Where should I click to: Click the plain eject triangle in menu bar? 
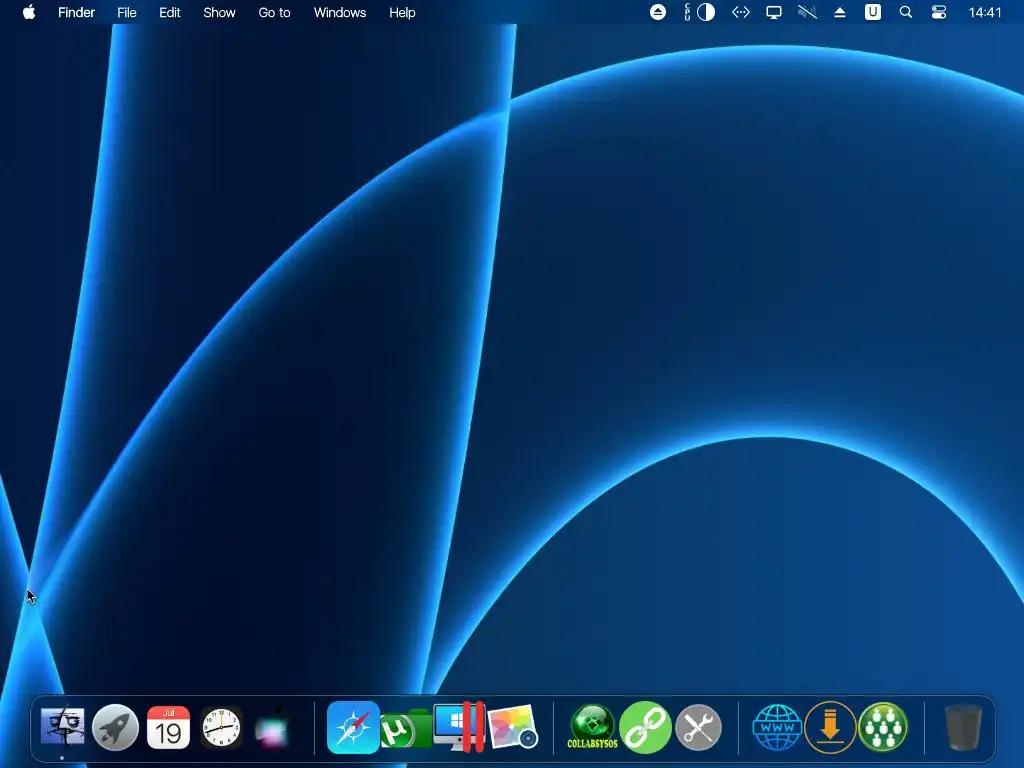(840, 12)
